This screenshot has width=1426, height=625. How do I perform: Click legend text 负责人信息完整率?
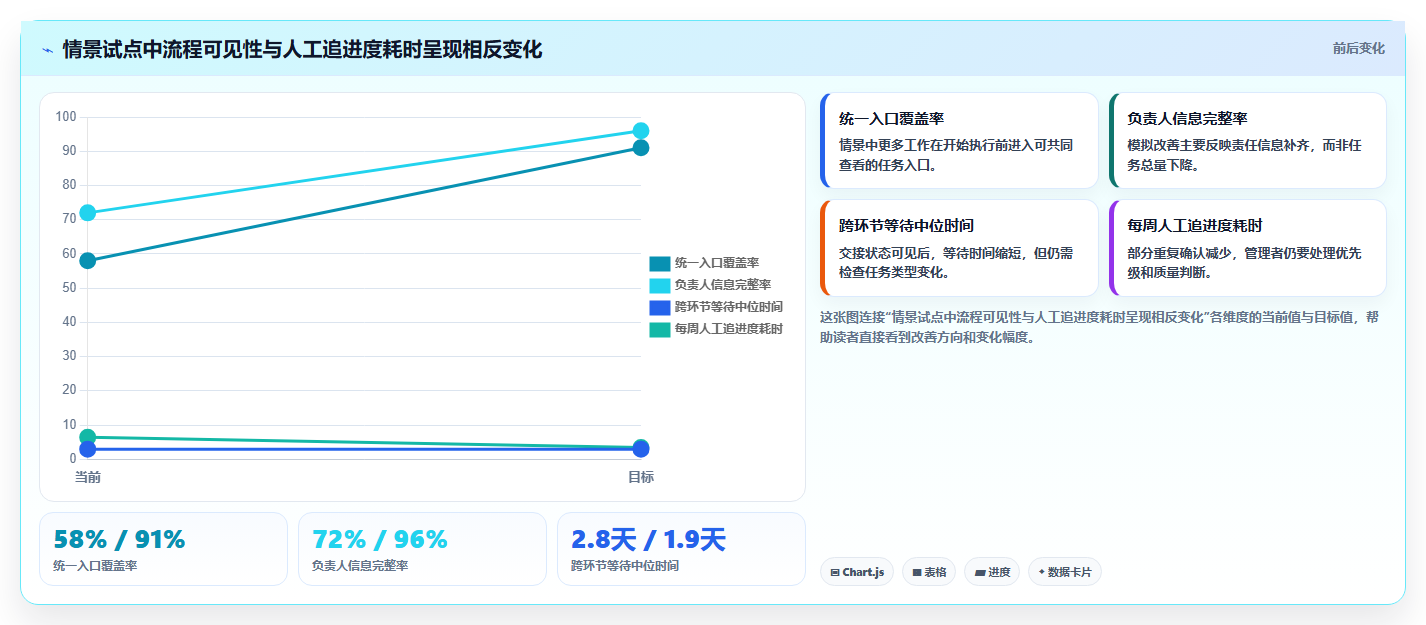tap(723, 286)
